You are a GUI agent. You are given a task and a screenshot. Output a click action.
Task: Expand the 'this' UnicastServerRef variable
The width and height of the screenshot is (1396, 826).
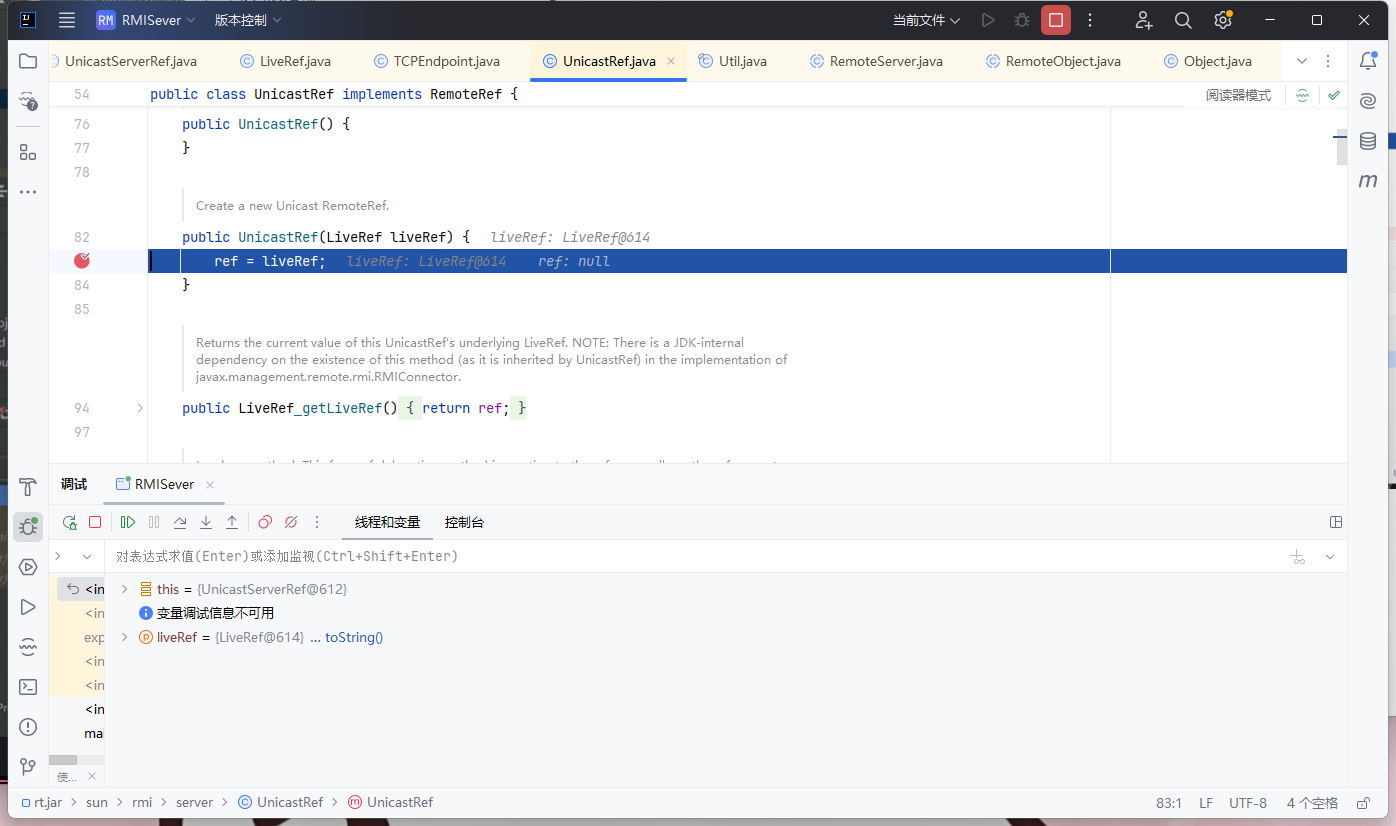tap(125, 589)
